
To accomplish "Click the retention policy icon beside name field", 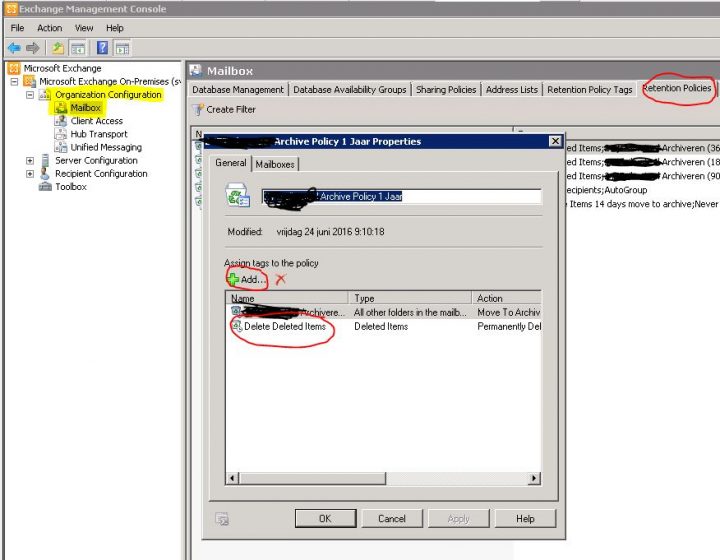I will (238, 195).
